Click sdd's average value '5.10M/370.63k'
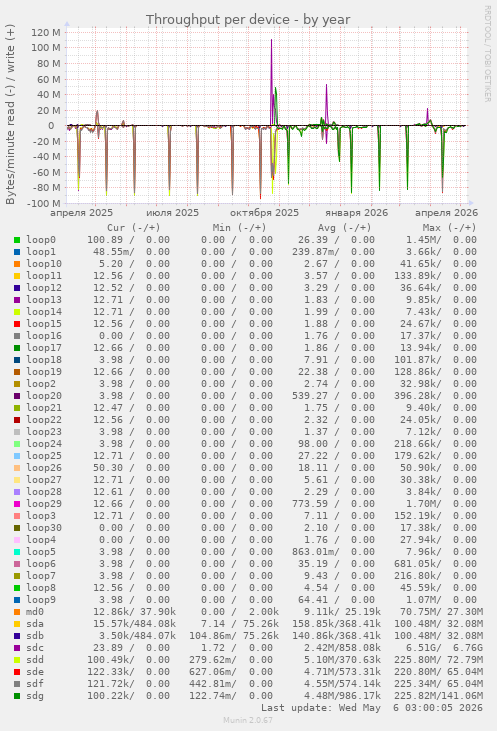 [342, 660]
